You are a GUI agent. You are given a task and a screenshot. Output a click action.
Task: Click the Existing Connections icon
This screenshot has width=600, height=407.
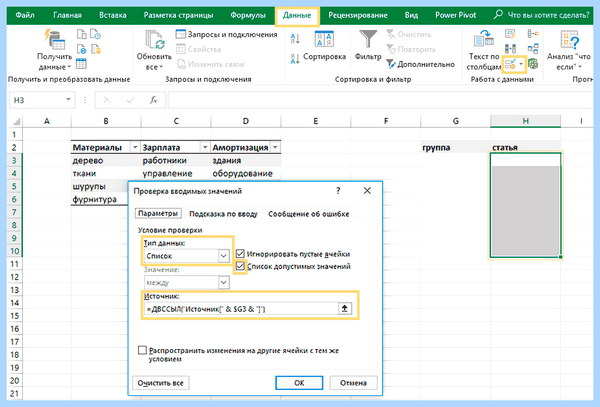coord(96,49)
